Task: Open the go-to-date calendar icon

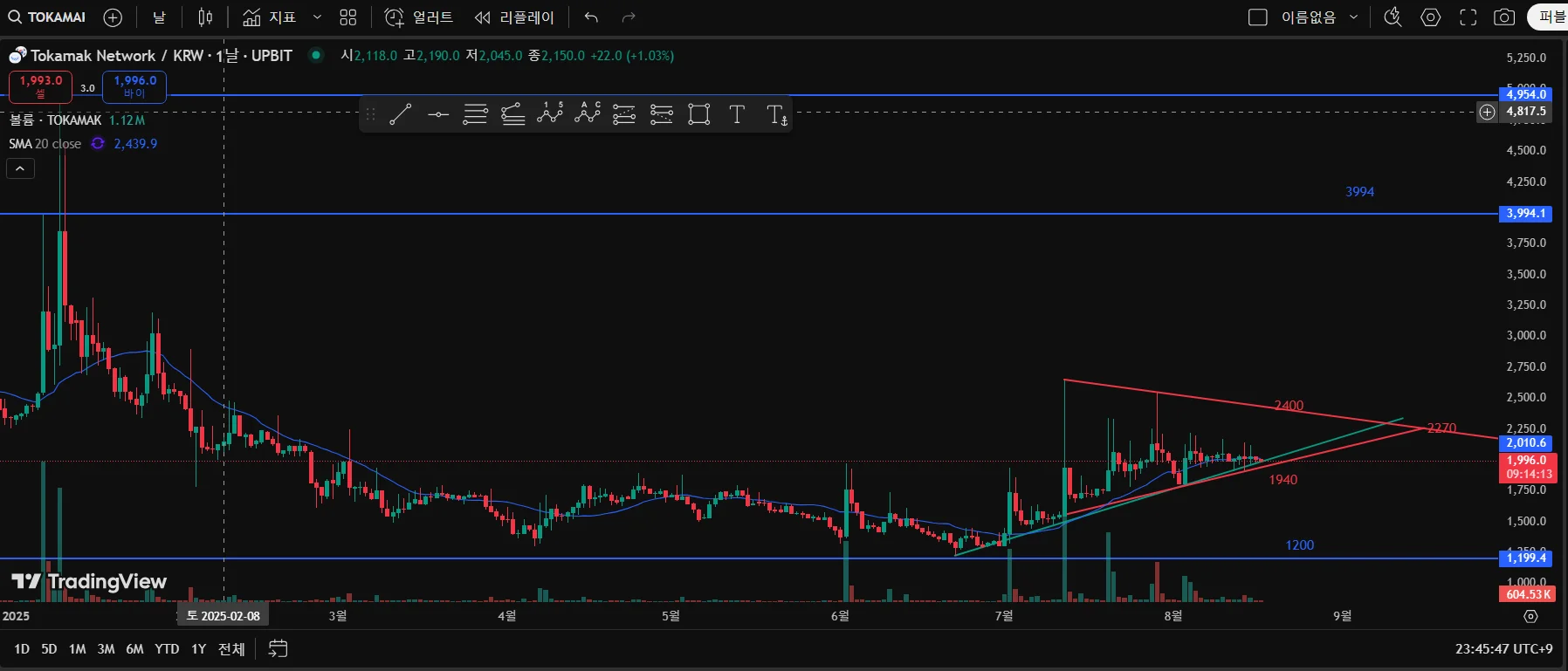Action: (278, 648)
